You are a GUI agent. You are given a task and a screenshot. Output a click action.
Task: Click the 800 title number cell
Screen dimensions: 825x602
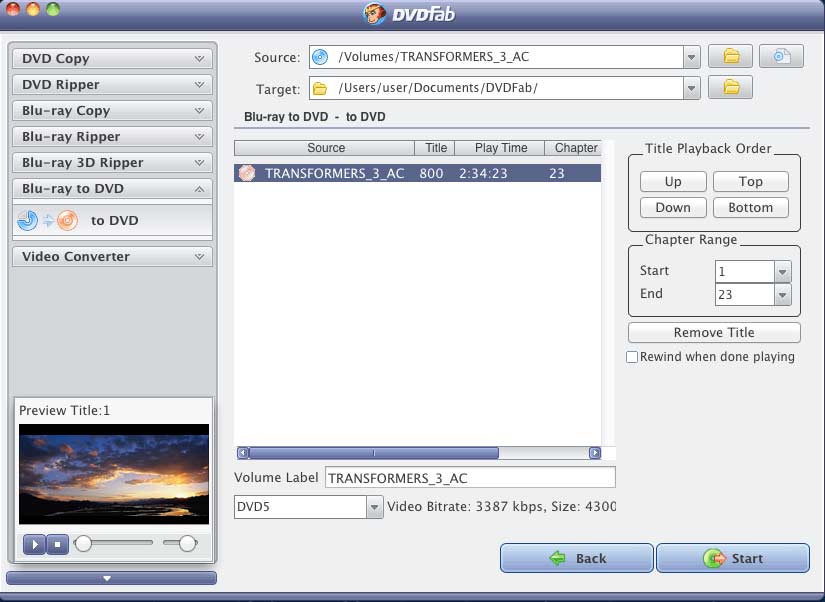point(431,173)
